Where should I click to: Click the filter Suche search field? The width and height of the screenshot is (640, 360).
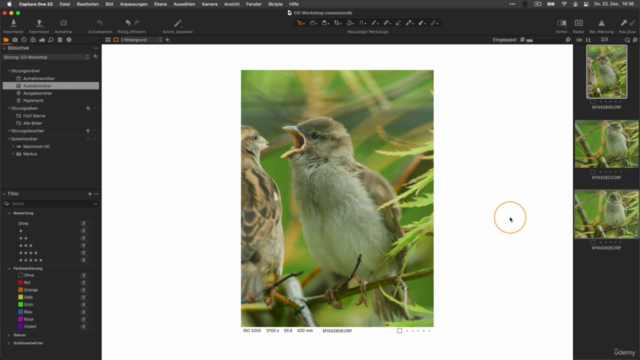tap(51, 204)
